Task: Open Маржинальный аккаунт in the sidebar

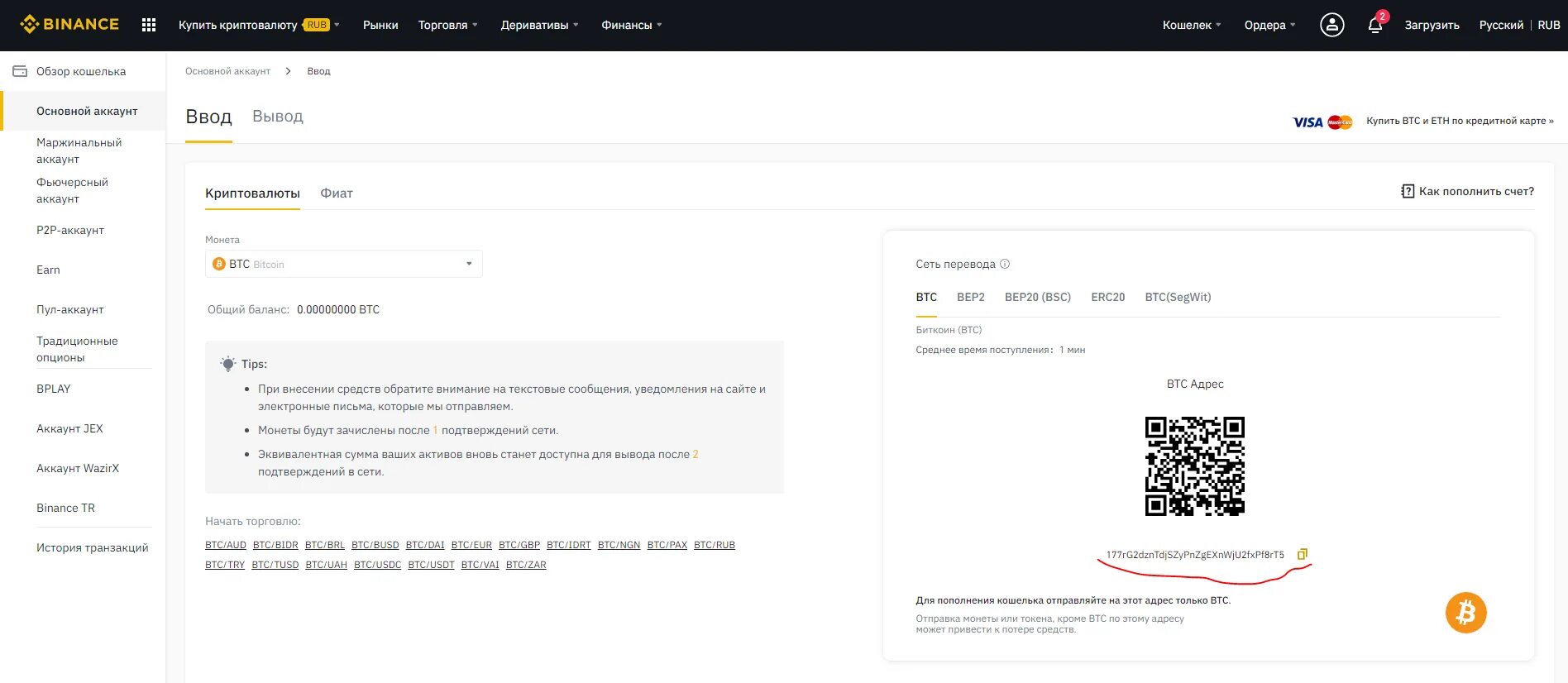Action: (79, 150)
